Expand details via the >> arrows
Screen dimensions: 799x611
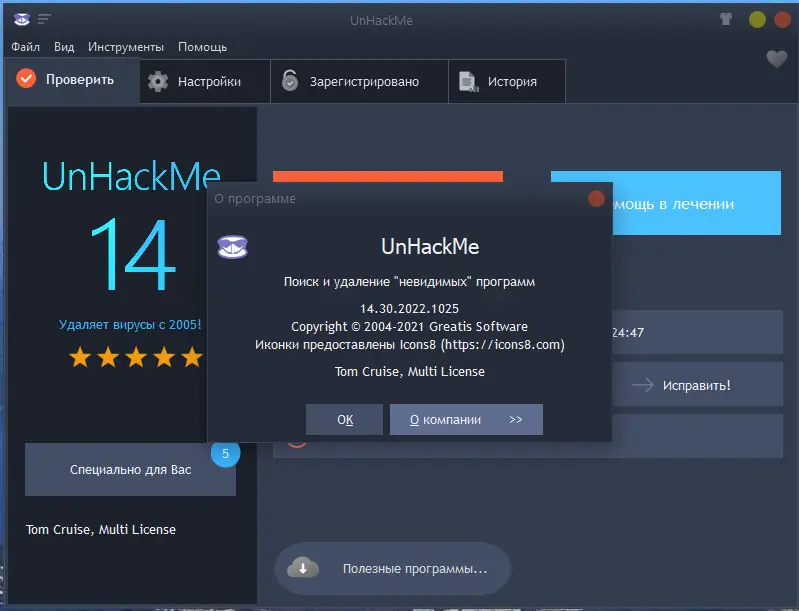(x=516, y=419)
